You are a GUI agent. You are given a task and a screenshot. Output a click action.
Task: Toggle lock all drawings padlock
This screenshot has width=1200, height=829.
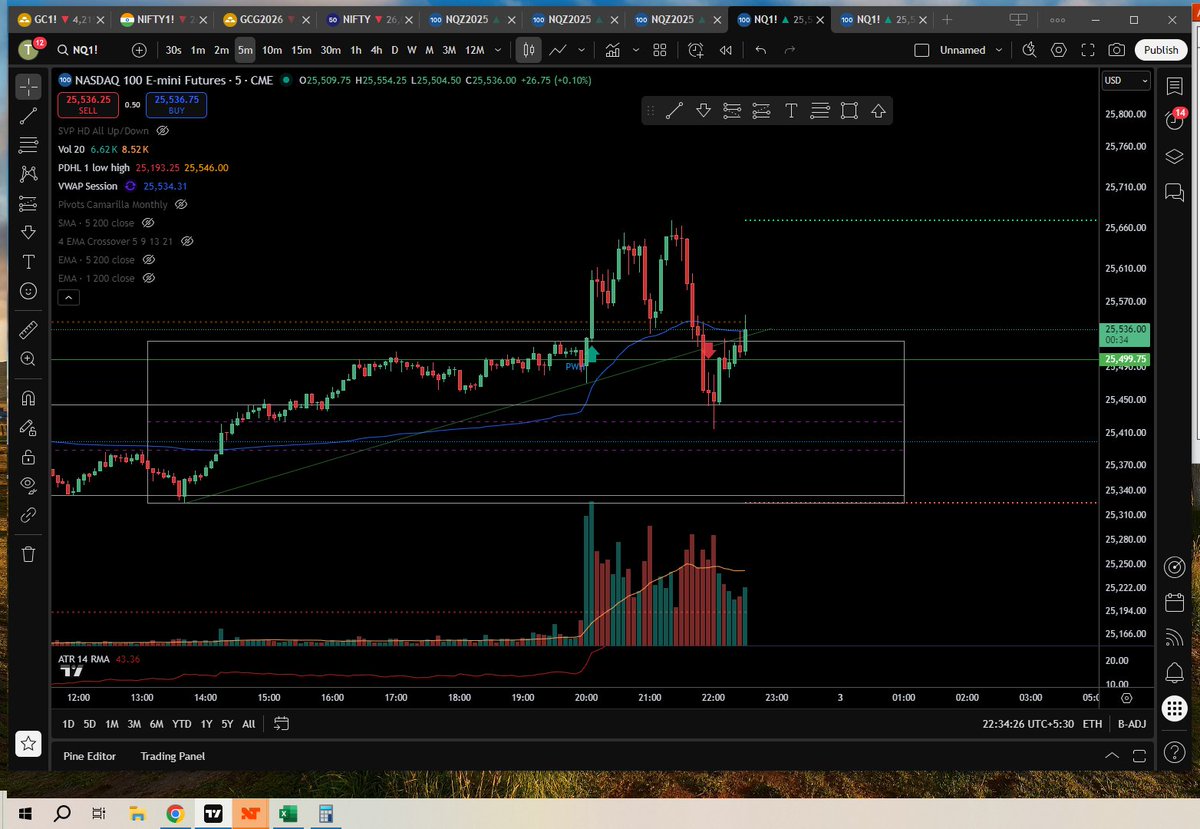(29, 457)
